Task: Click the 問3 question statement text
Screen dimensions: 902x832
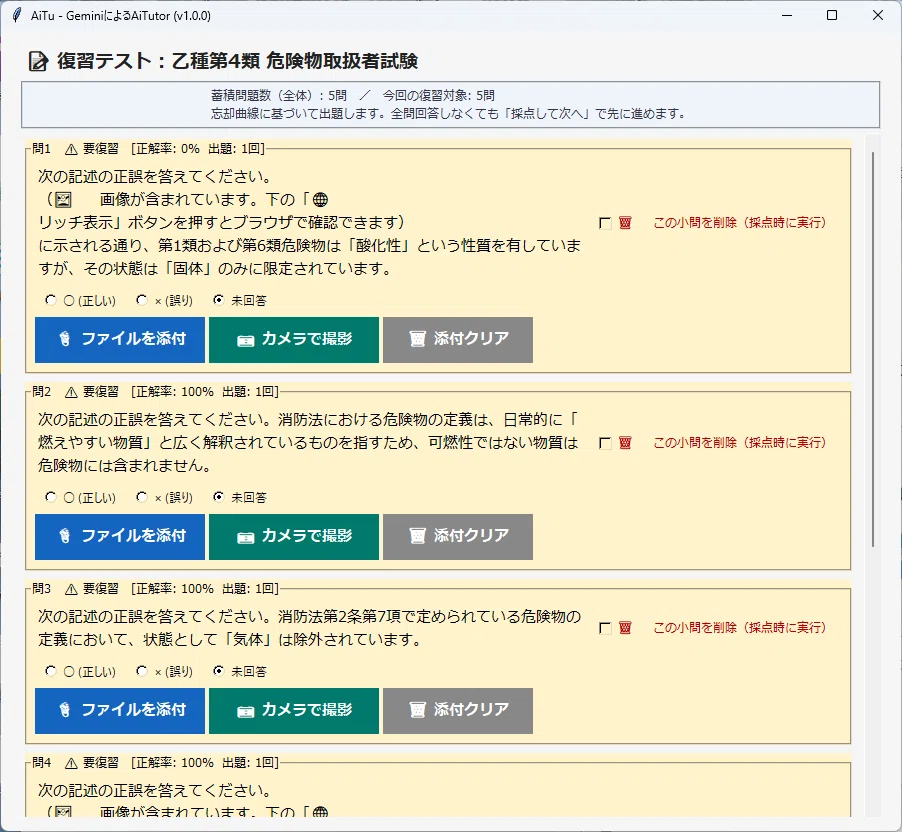Action: pyautogui.click(x=309, y=628)
